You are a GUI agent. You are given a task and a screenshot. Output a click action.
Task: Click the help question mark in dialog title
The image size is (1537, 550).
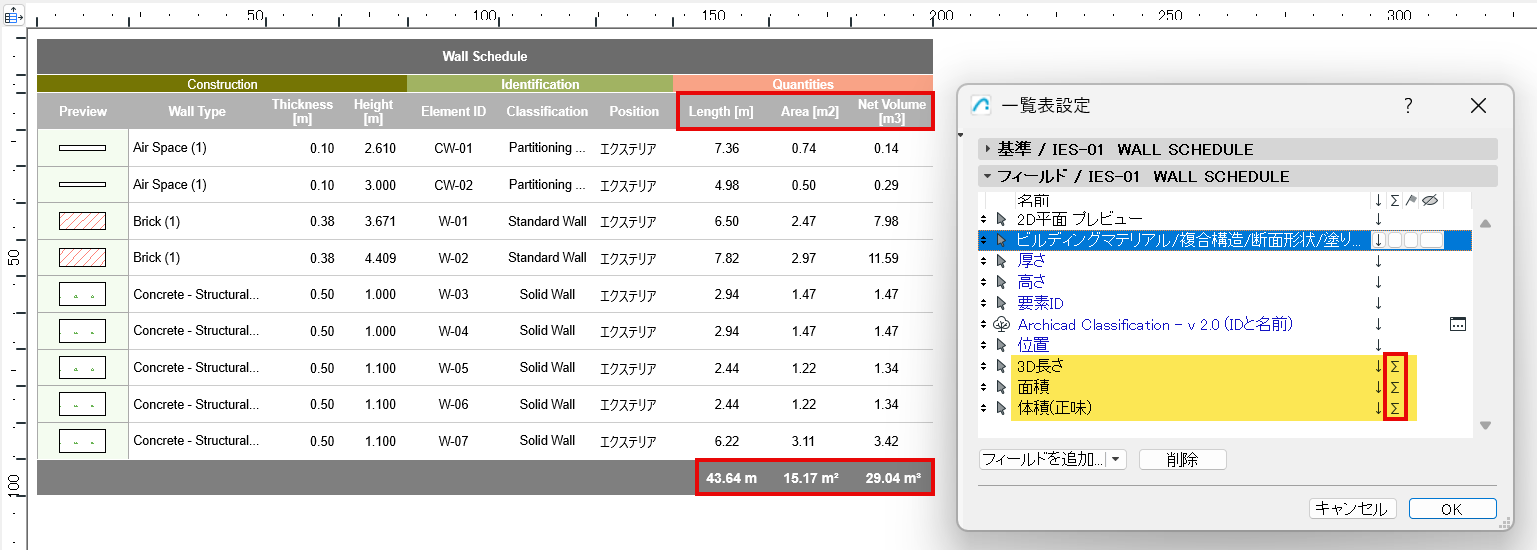[1408, 106]
